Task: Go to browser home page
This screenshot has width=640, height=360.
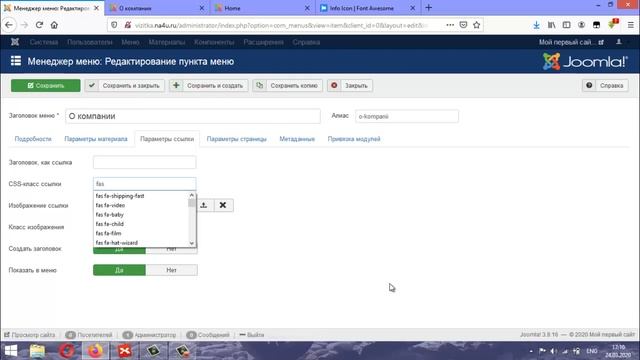Action: coord(54,25)
